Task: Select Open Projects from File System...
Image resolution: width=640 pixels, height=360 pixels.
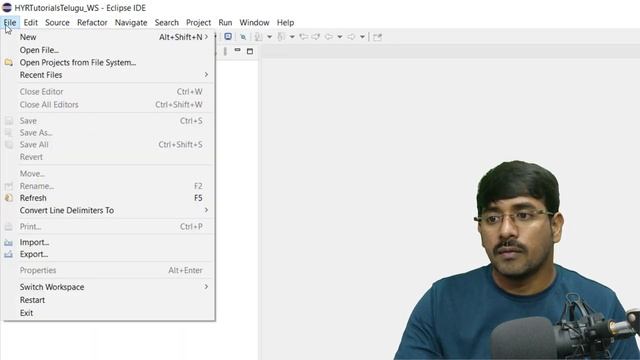Action: (x=108, y=62)
